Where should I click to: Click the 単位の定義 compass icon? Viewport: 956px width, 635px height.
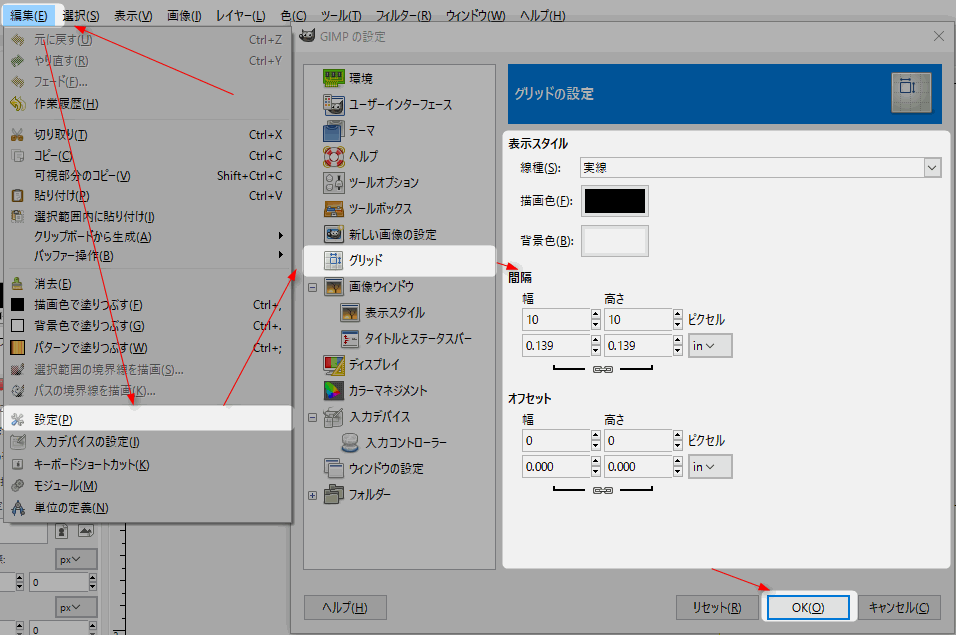tap(18, 508)
